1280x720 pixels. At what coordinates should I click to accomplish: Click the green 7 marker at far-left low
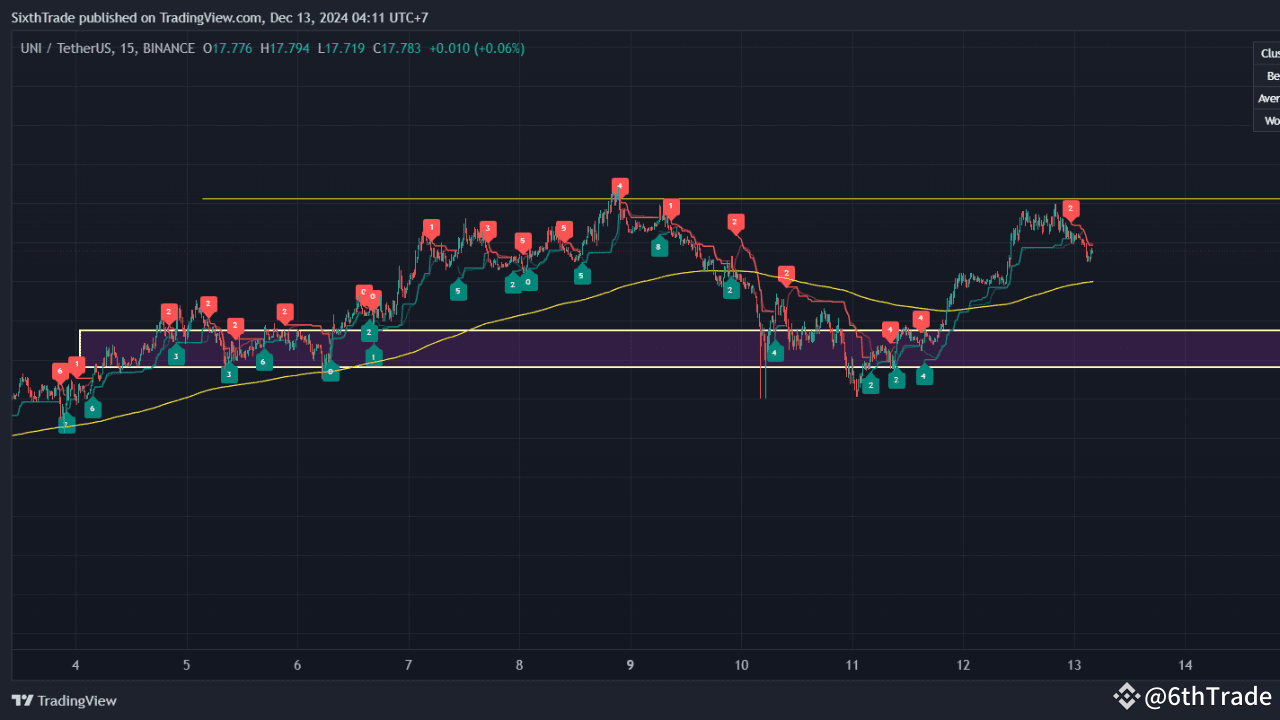66,425
